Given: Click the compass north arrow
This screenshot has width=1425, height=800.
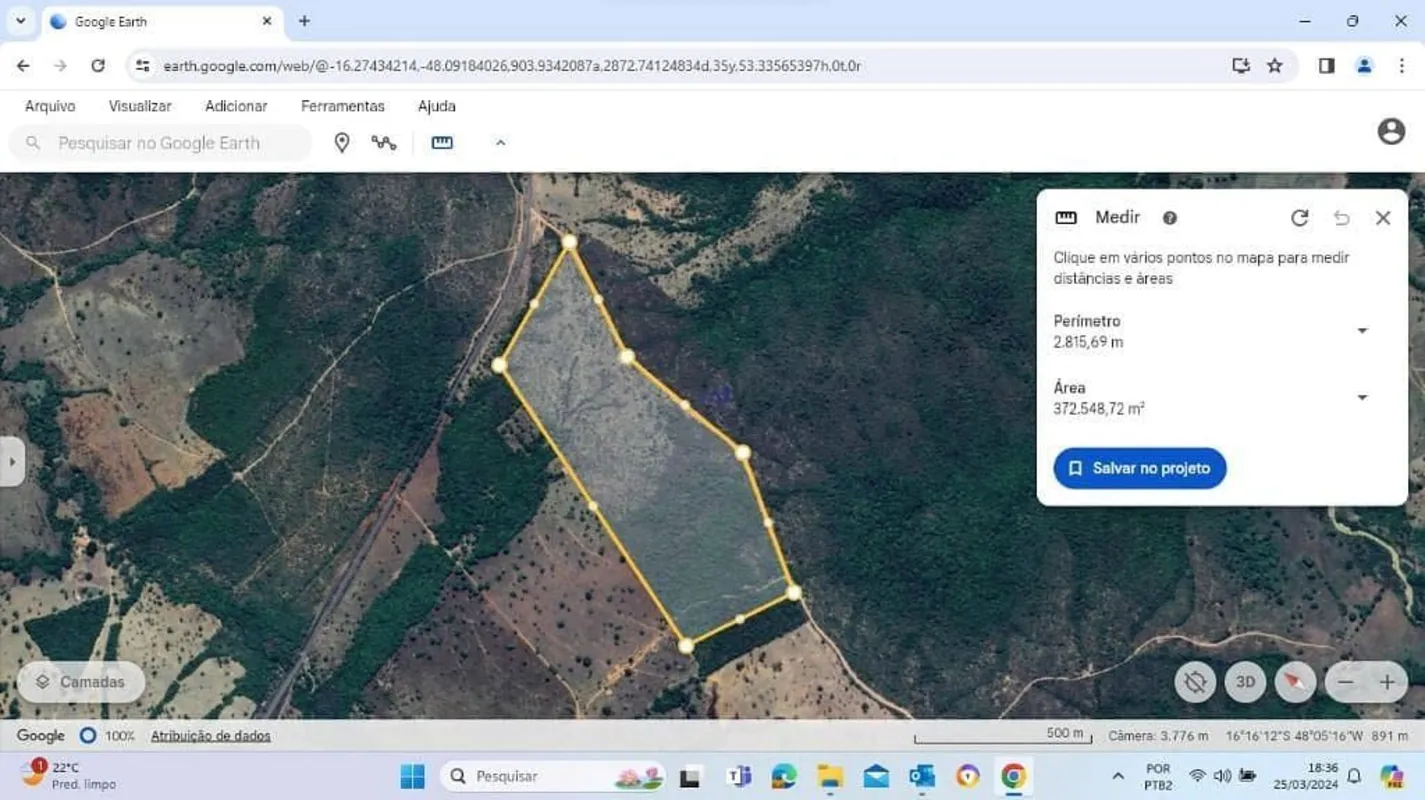Looking at the screenshot, I should click(1294, 682).
